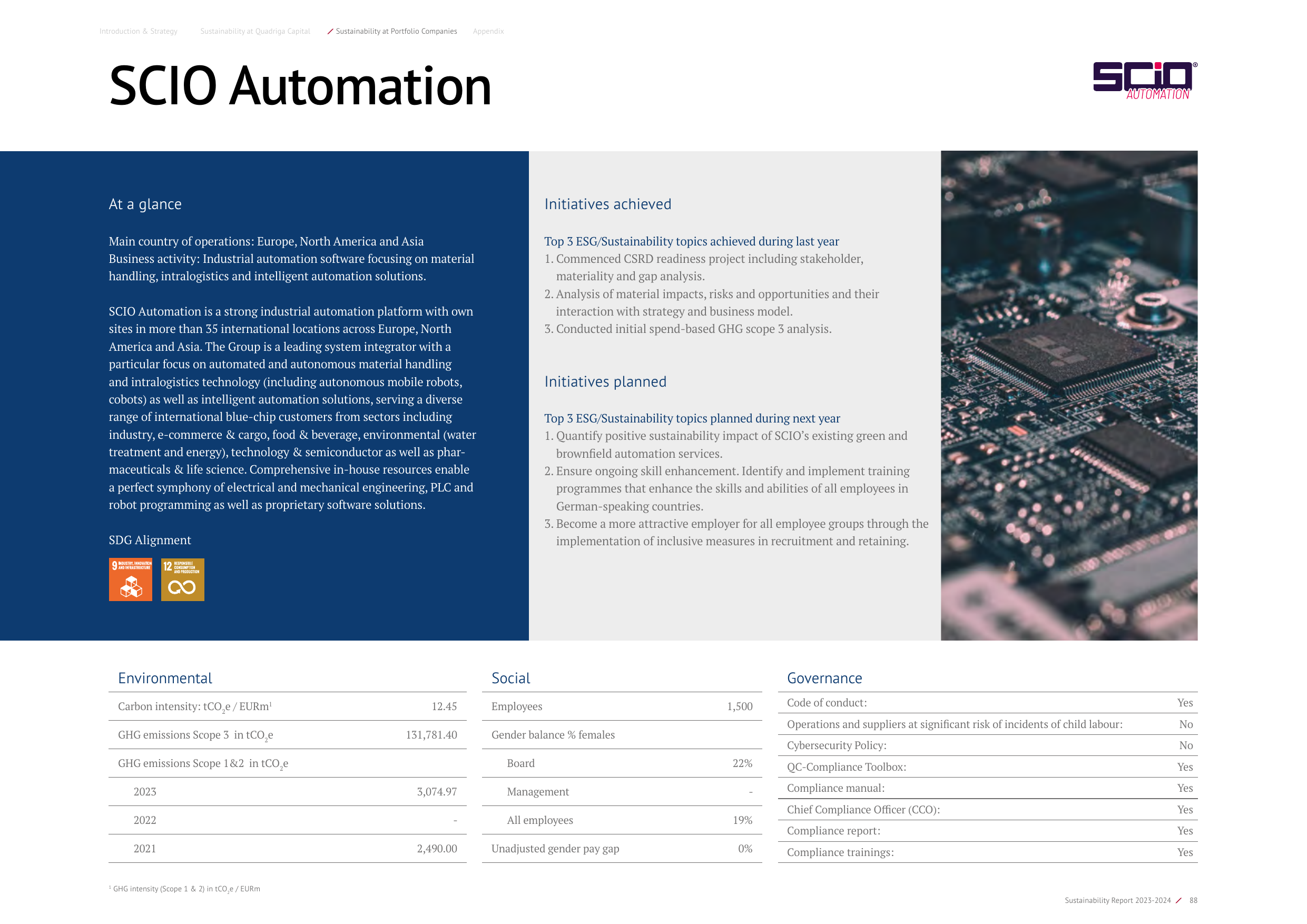
Task: Click 'Main country of operations' line
Action: [266, 241]
